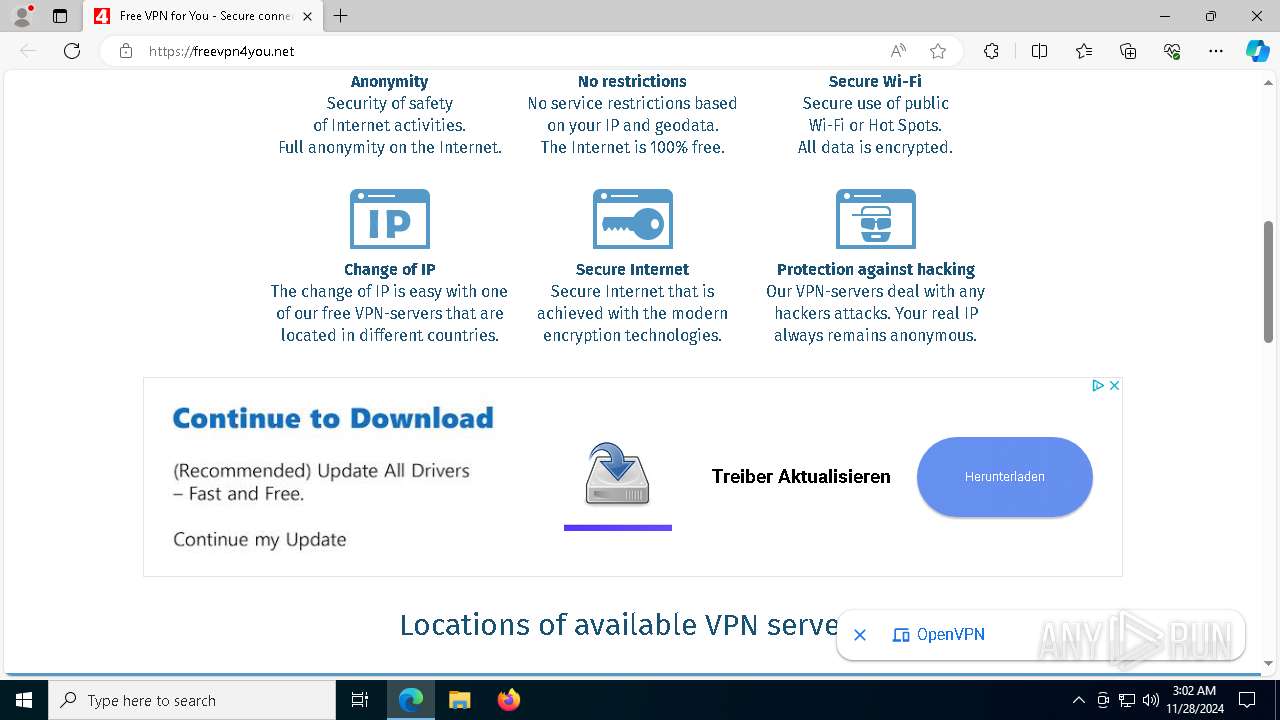
Task: Open Edge Settings and more menu
Action: pyautogui.click(x=1216, y=51)
